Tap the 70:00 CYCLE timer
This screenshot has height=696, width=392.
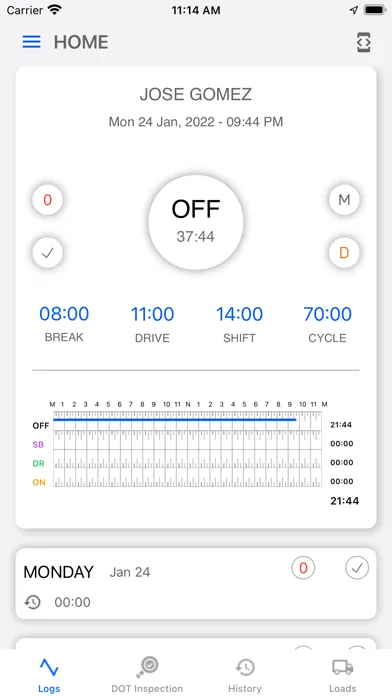(x=328, y=324)
